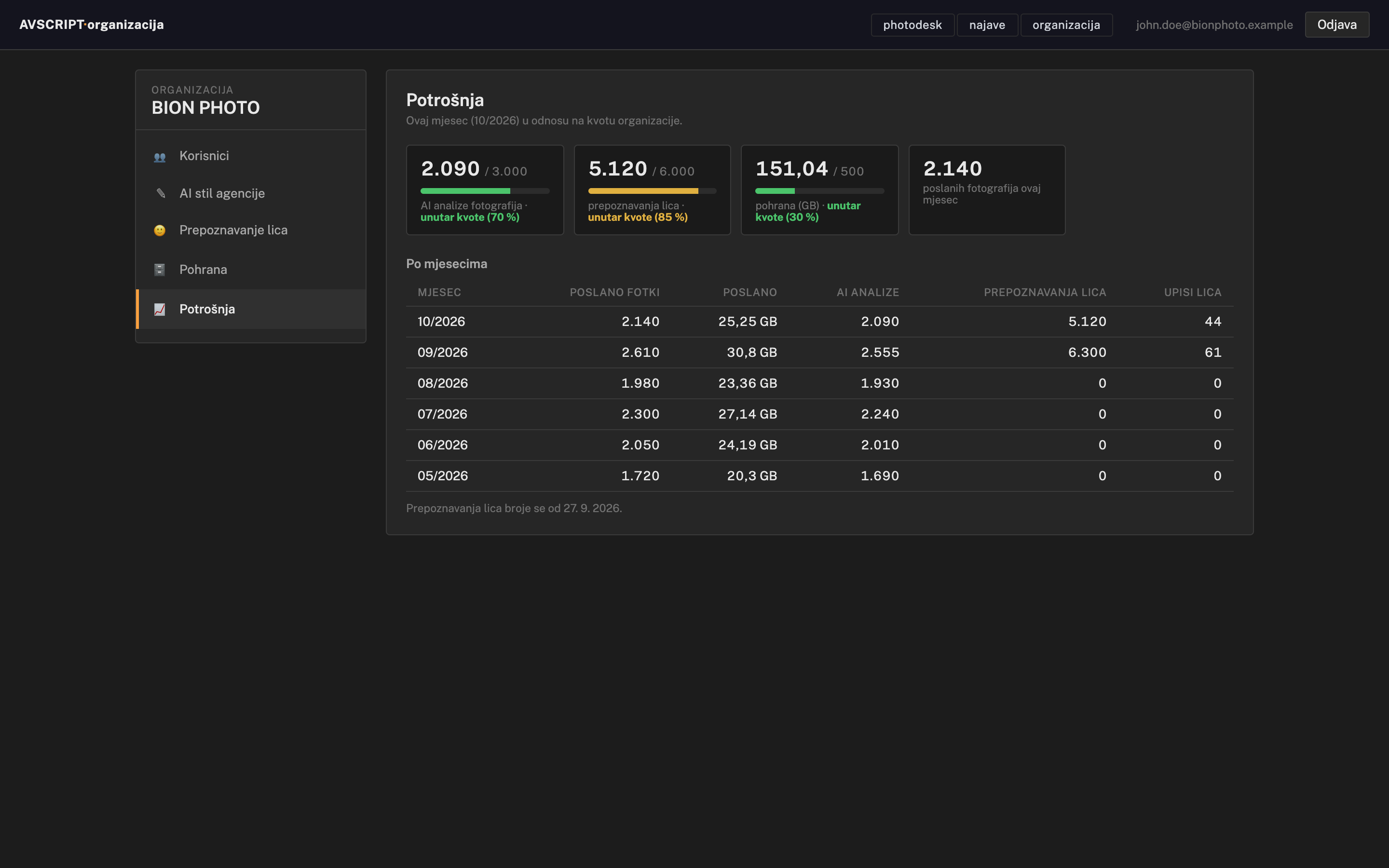The width and height of the screenshot is (1389, 868).
Task: Open the Pohrana section
Action: point(251,269)
